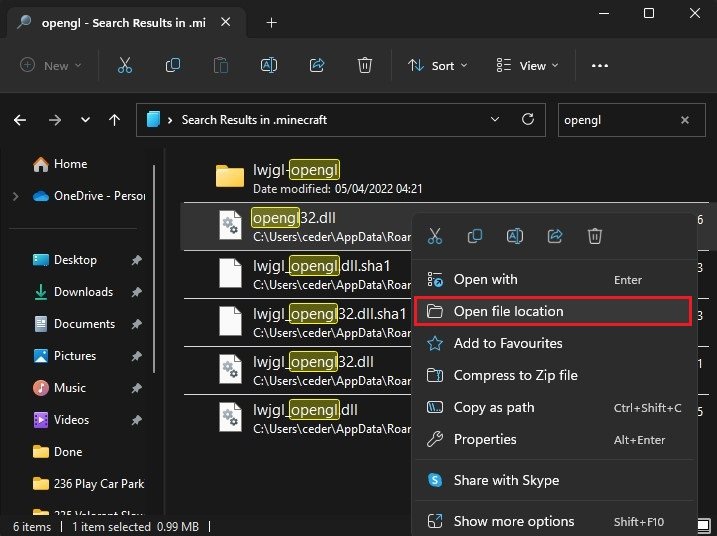Expand the OneDrive tree node
This screenshot has width=717, height=536.
15,196
